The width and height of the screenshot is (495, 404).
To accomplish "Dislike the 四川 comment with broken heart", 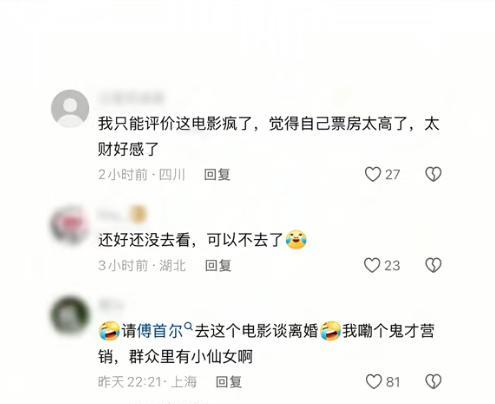I will click(433, 174).
